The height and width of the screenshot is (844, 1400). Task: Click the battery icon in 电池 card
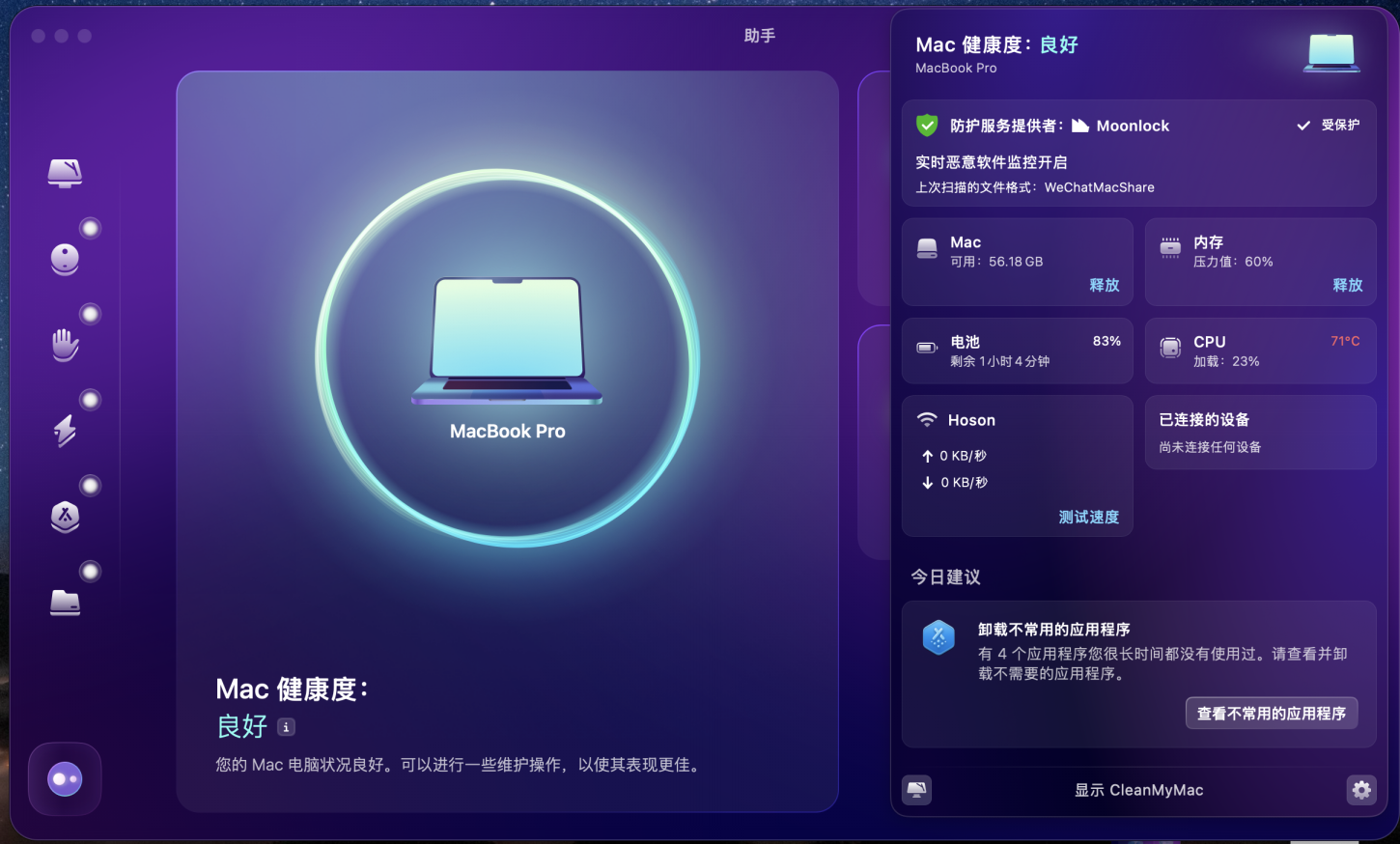pos(927,348)
